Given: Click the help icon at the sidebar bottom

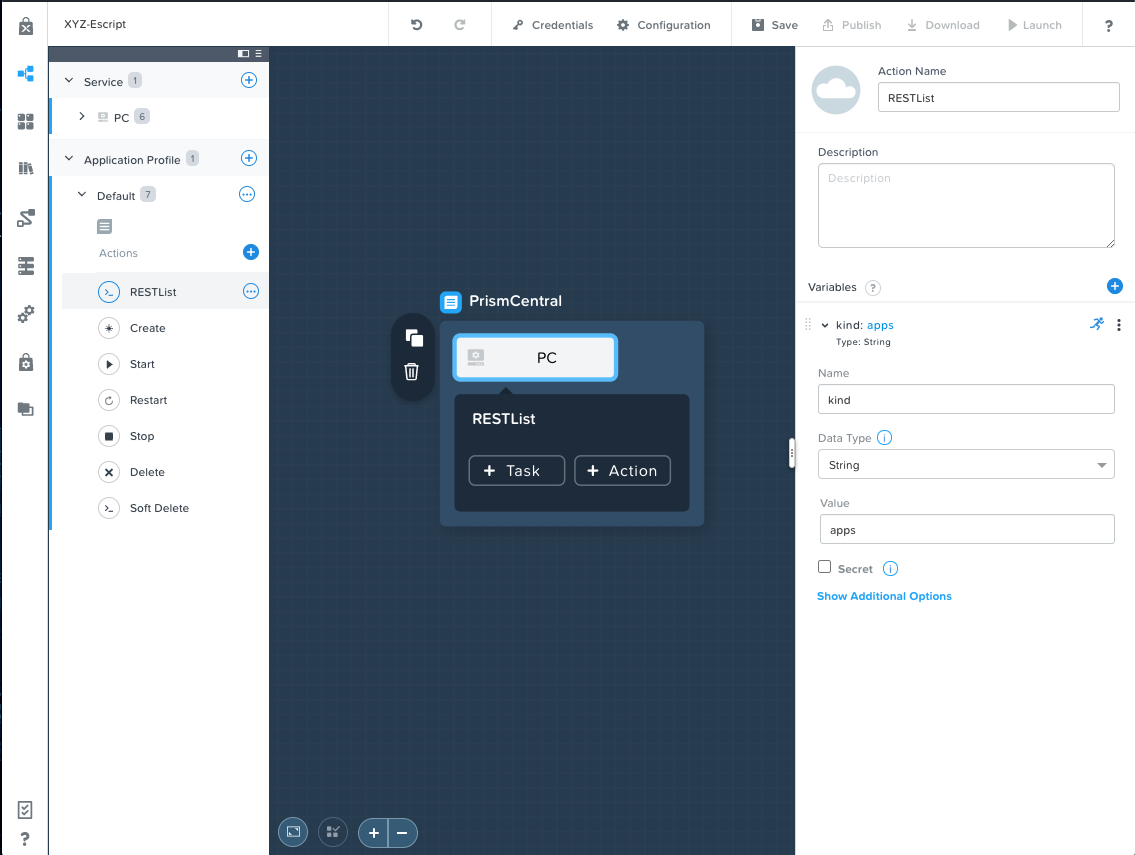Looking at the screenshot, I should pos(25,839).
